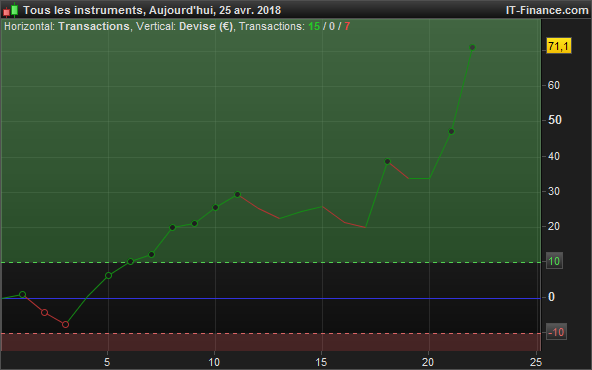The height and width of the screenshot is (370, 592).
Task: Open the IT-Finance.com link
Action: [x=547, y=10]
